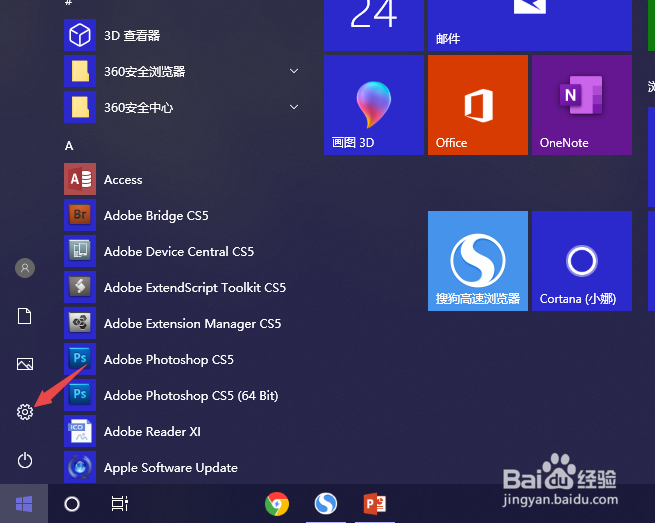Viewport: 655px width, 523px height.
Task: Select 'Adobe Extension Manager CS5' entry text
Action: tap(193, 324)
